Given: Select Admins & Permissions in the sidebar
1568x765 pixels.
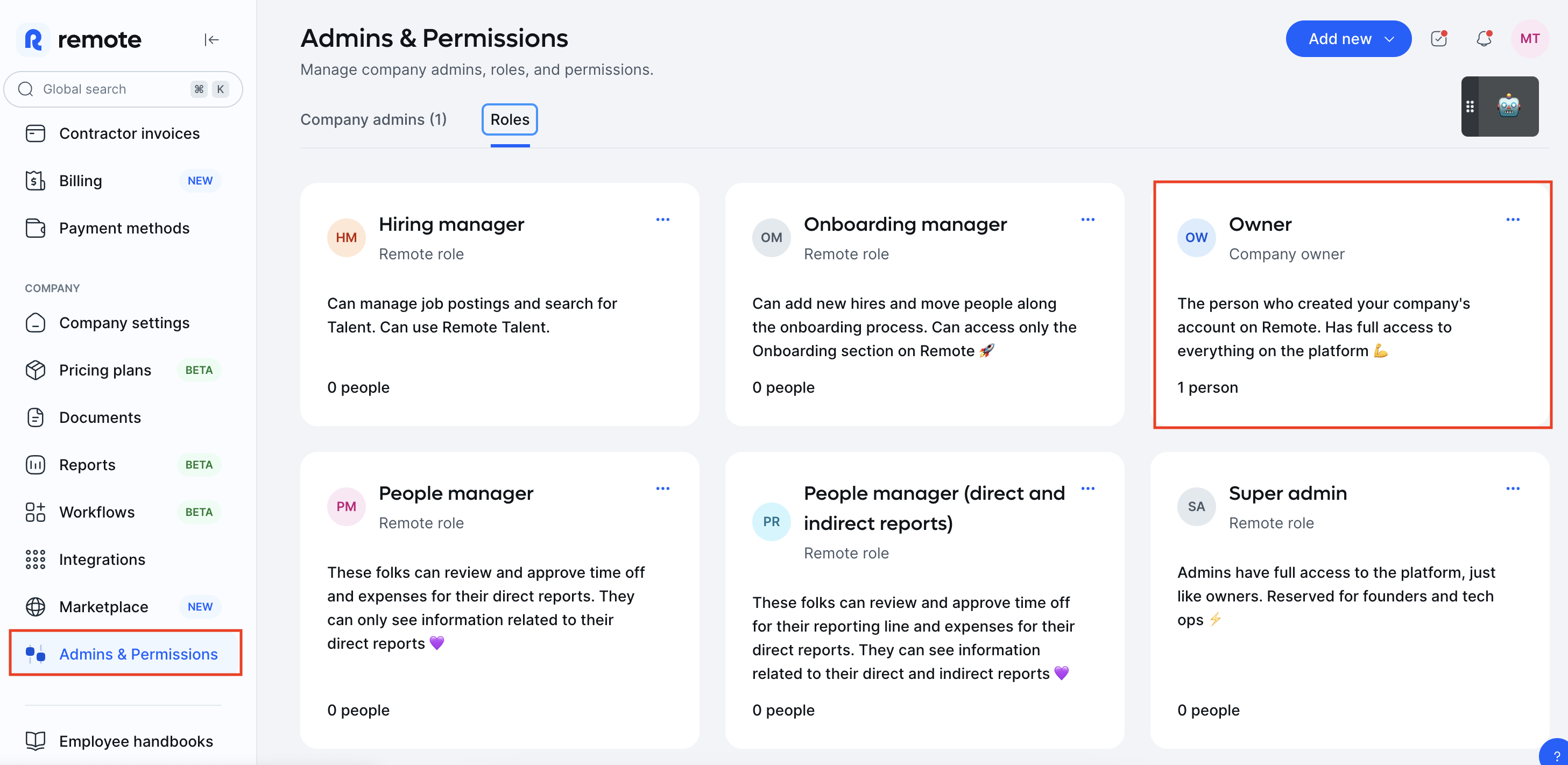Looking at the screenshot, I should click(x=125, y=654).
